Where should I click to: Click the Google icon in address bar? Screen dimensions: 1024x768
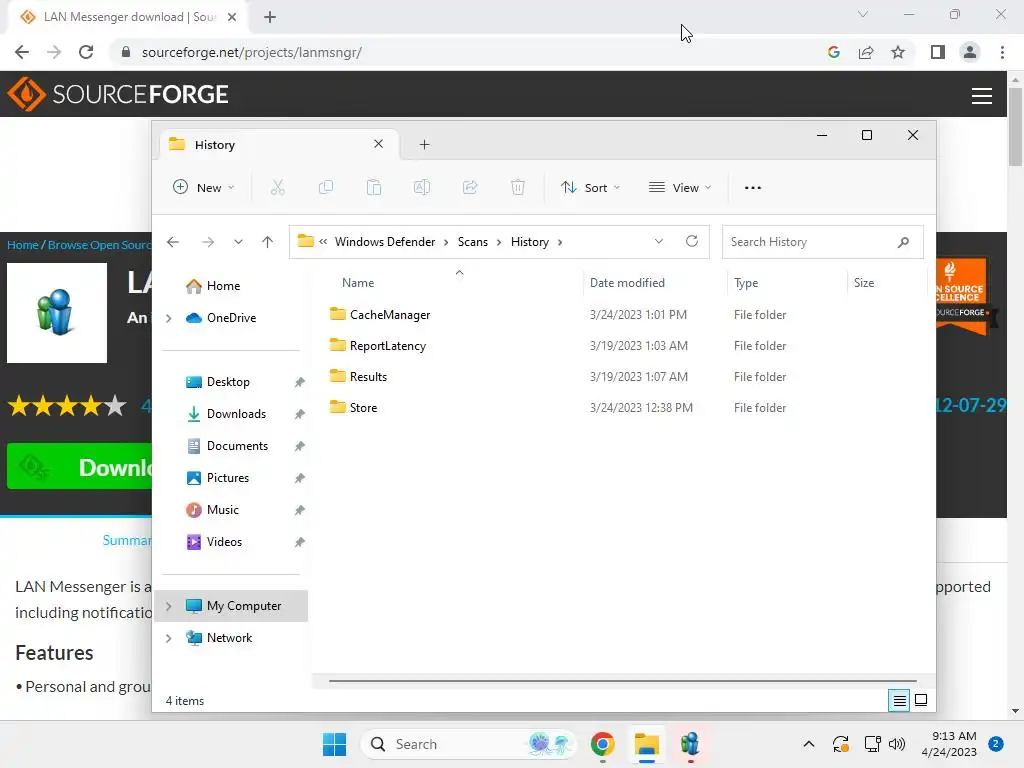[x=833, y=52]
